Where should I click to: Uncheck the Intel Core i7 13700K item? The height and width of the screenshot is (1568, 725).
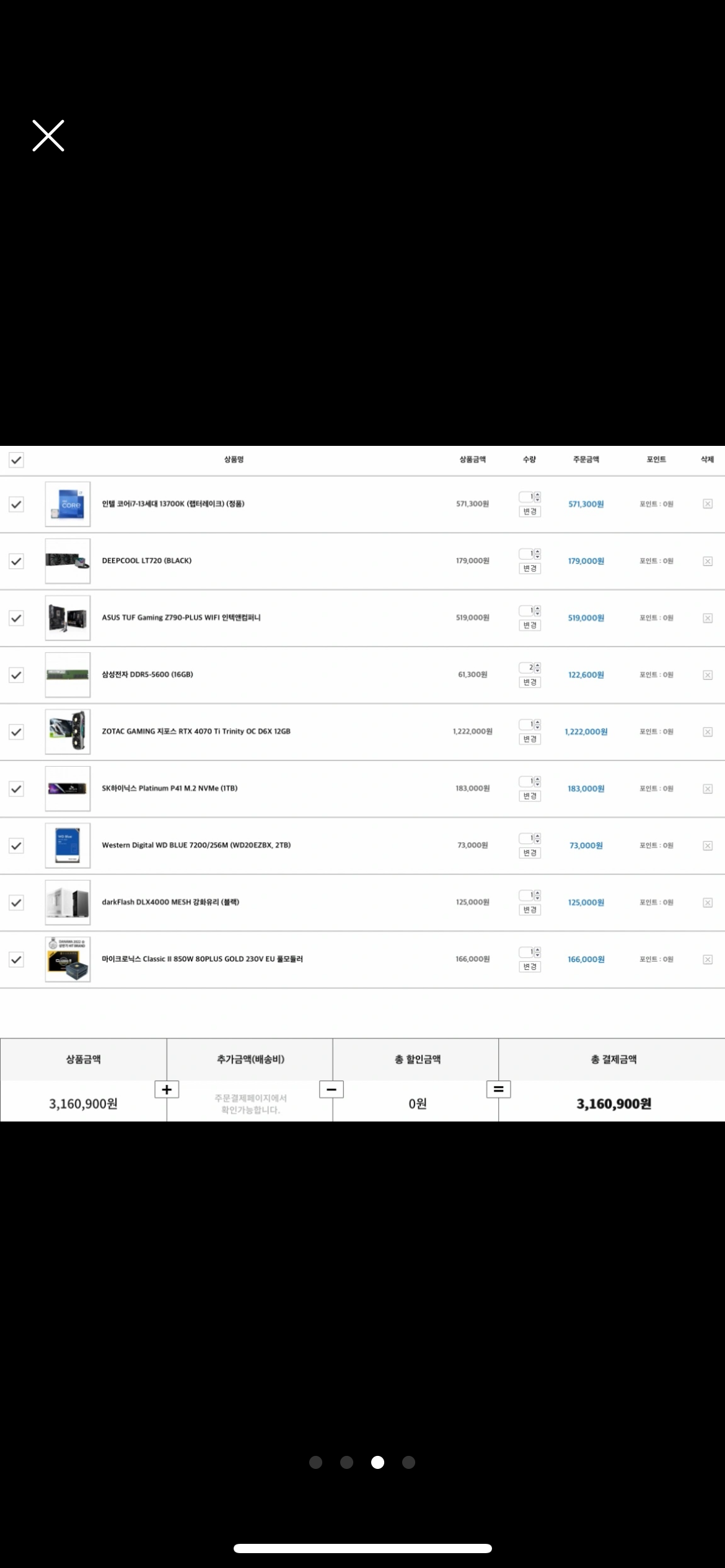click(16, 504)
